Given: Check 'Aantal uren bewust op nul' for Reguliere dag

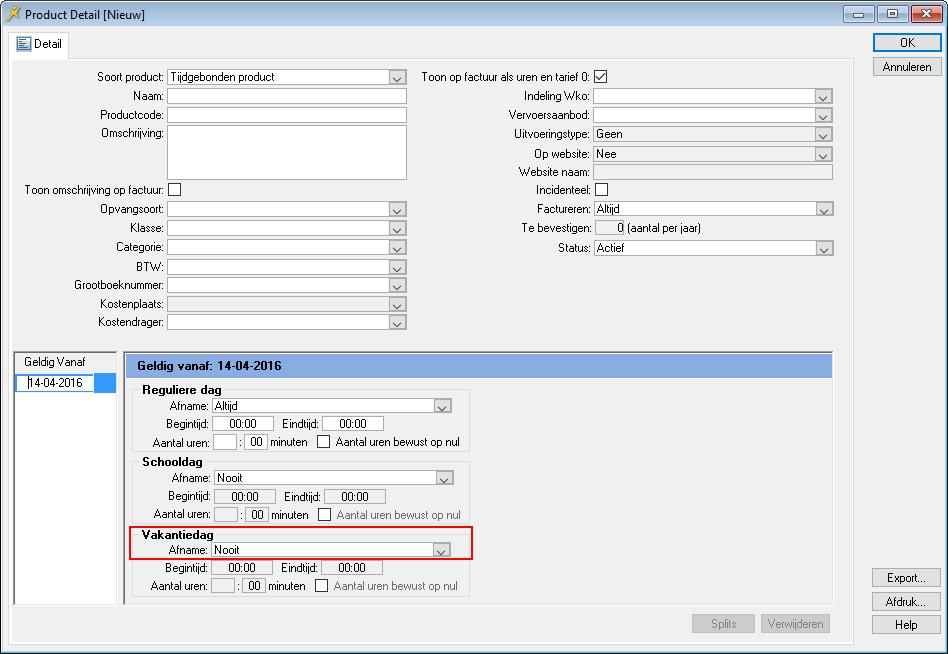Looking at the screenshot, I should point(324,442).
